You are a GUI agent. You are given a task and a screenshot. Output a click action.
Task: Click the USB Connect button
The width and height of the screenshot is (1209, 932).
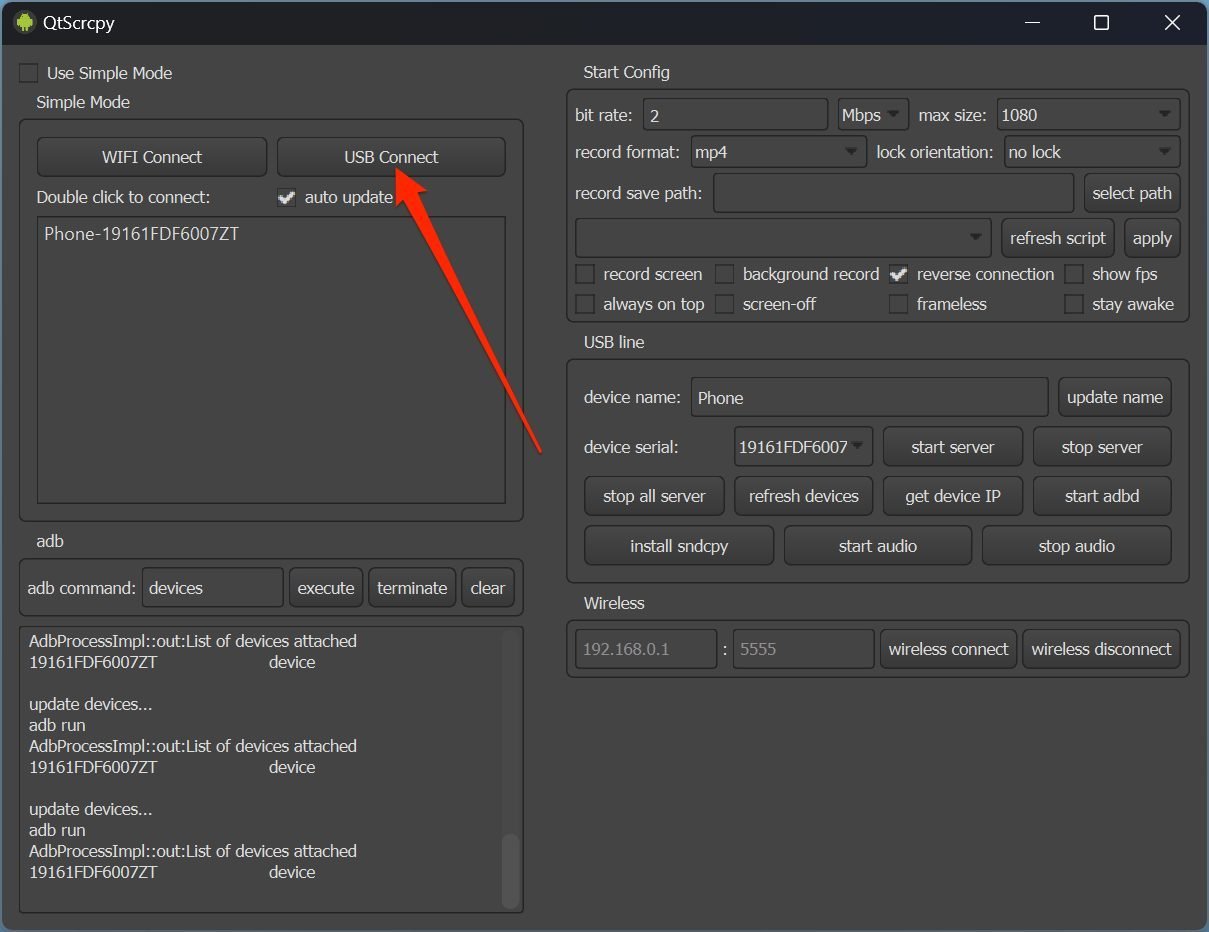[391, 157]
